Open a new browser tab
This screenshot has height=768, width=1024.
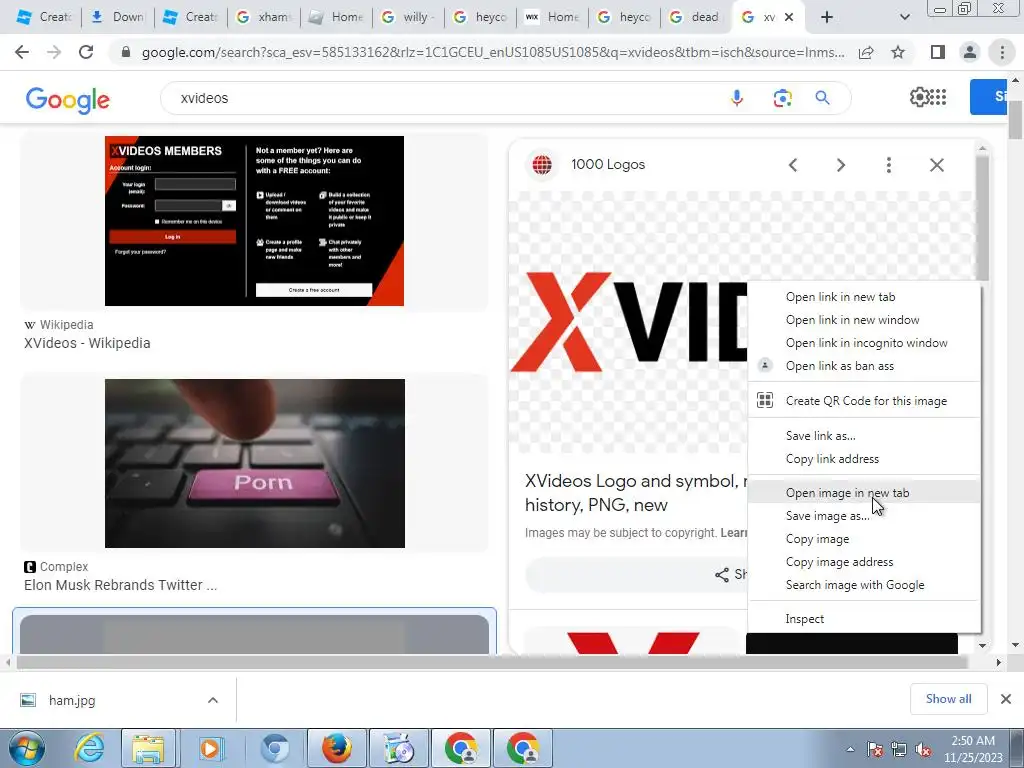coord(827,17)
